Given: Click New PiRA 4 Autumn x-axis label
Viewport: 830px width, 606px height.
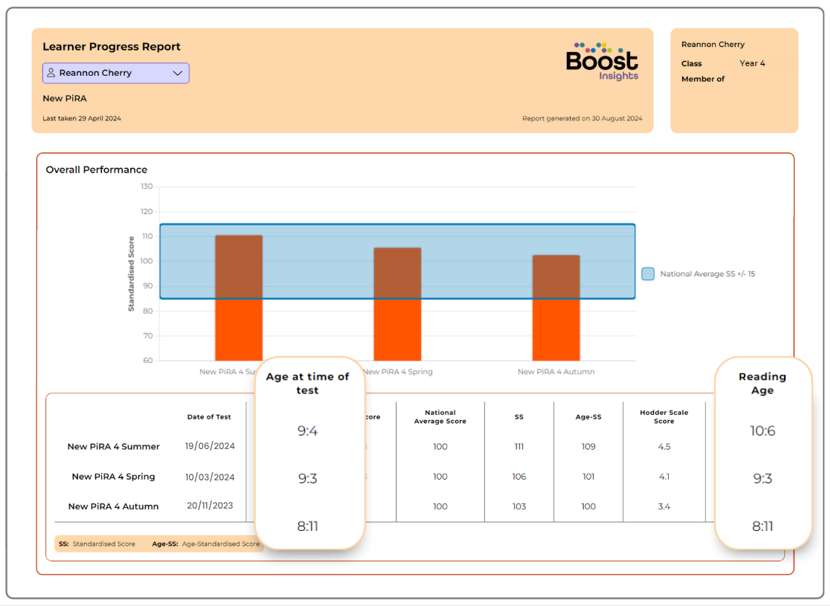Looking at the screenshot, I should point(555,372).
